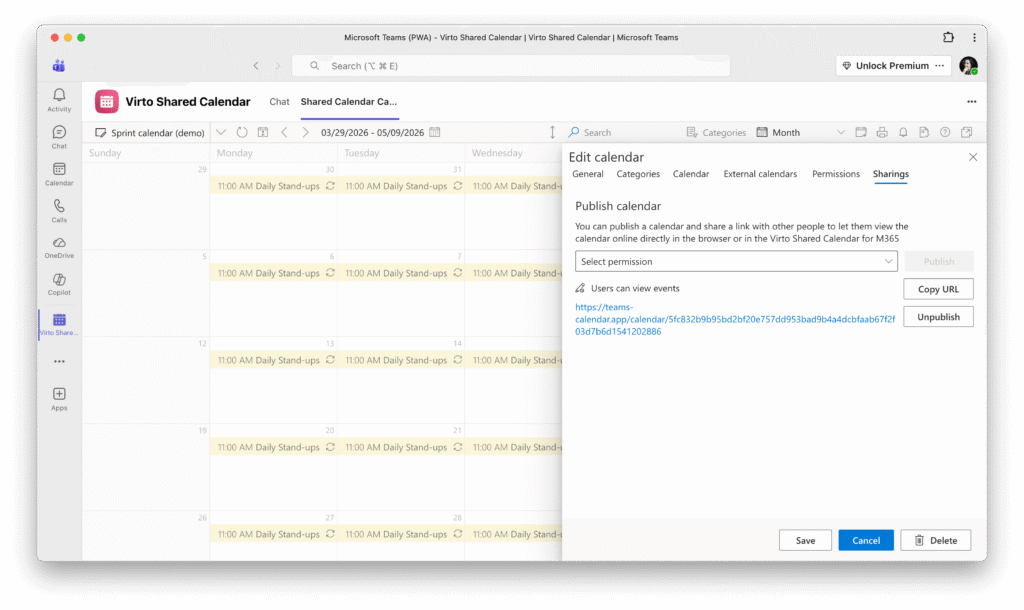Click the "Users can view events" text
This screenshot has width=1024, height=610.
pos(635,288)
